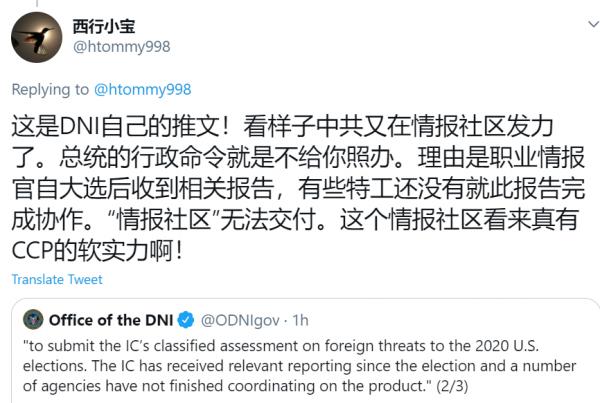Click the Translate Tweet link

tap(57, 279)
